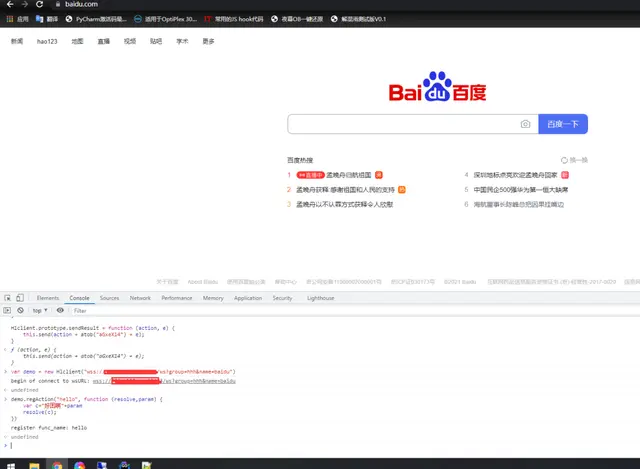Go back with browser back arrow

[10, 4]
